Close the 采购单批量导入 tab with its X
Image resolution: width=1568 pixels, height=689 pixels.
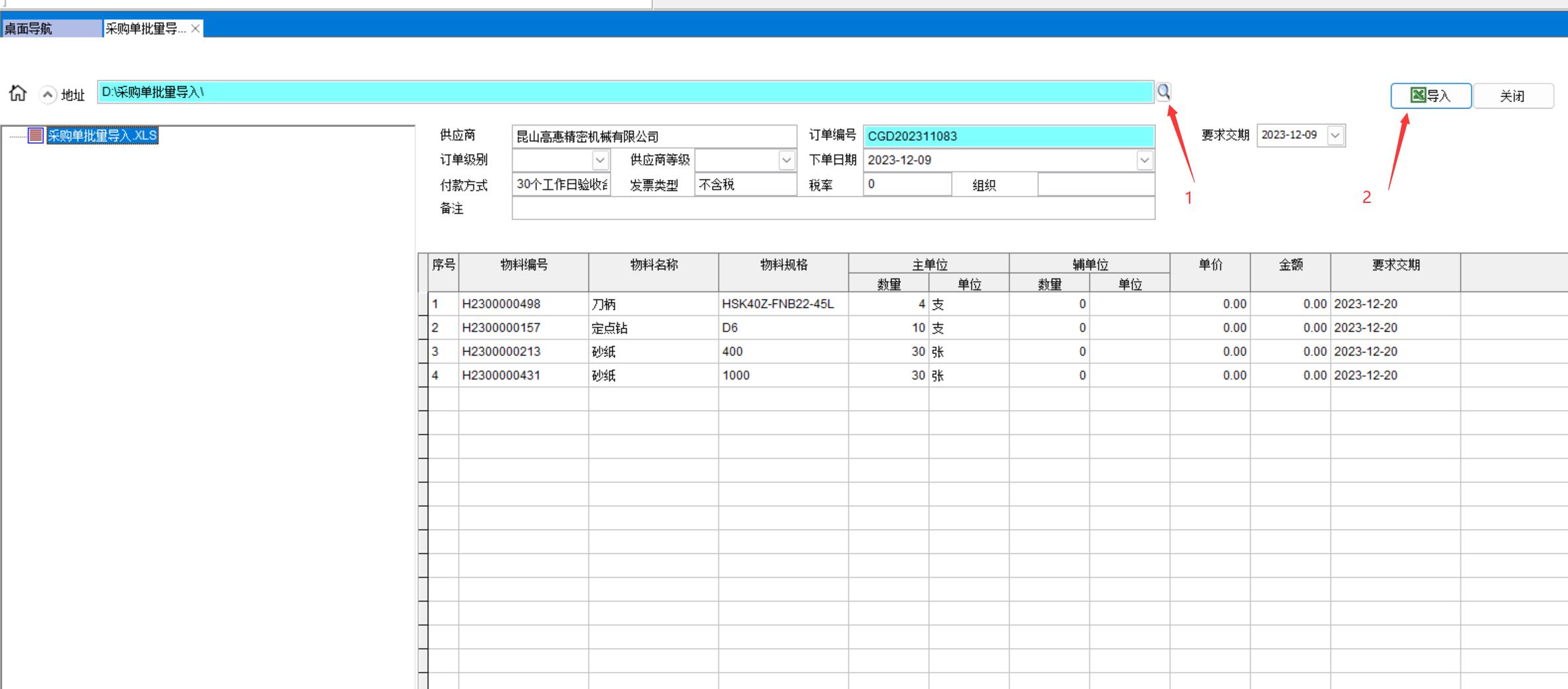click(x=195, y=28)
